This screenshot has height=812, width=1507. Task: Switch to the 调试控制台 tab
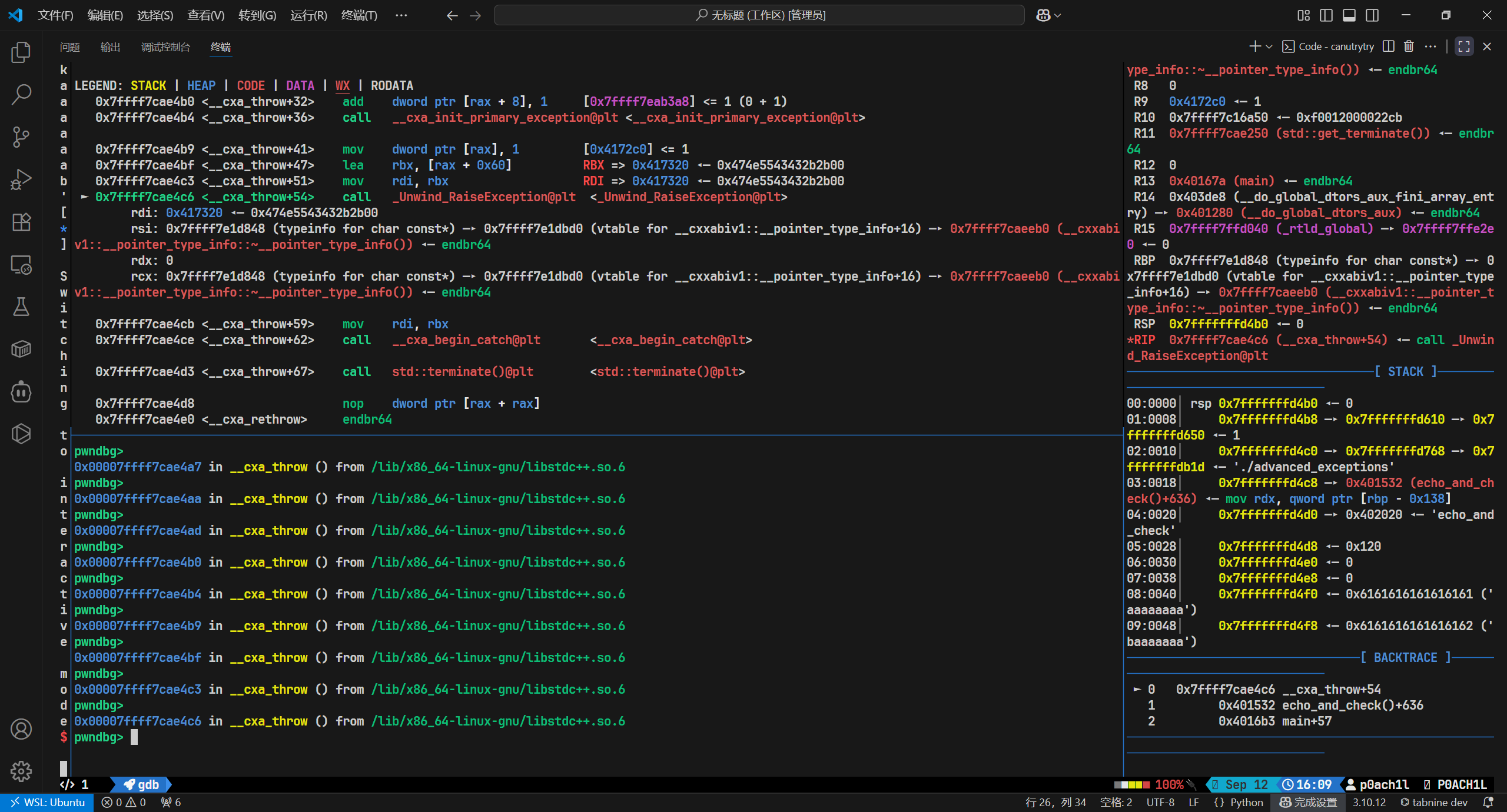point(165,47)
